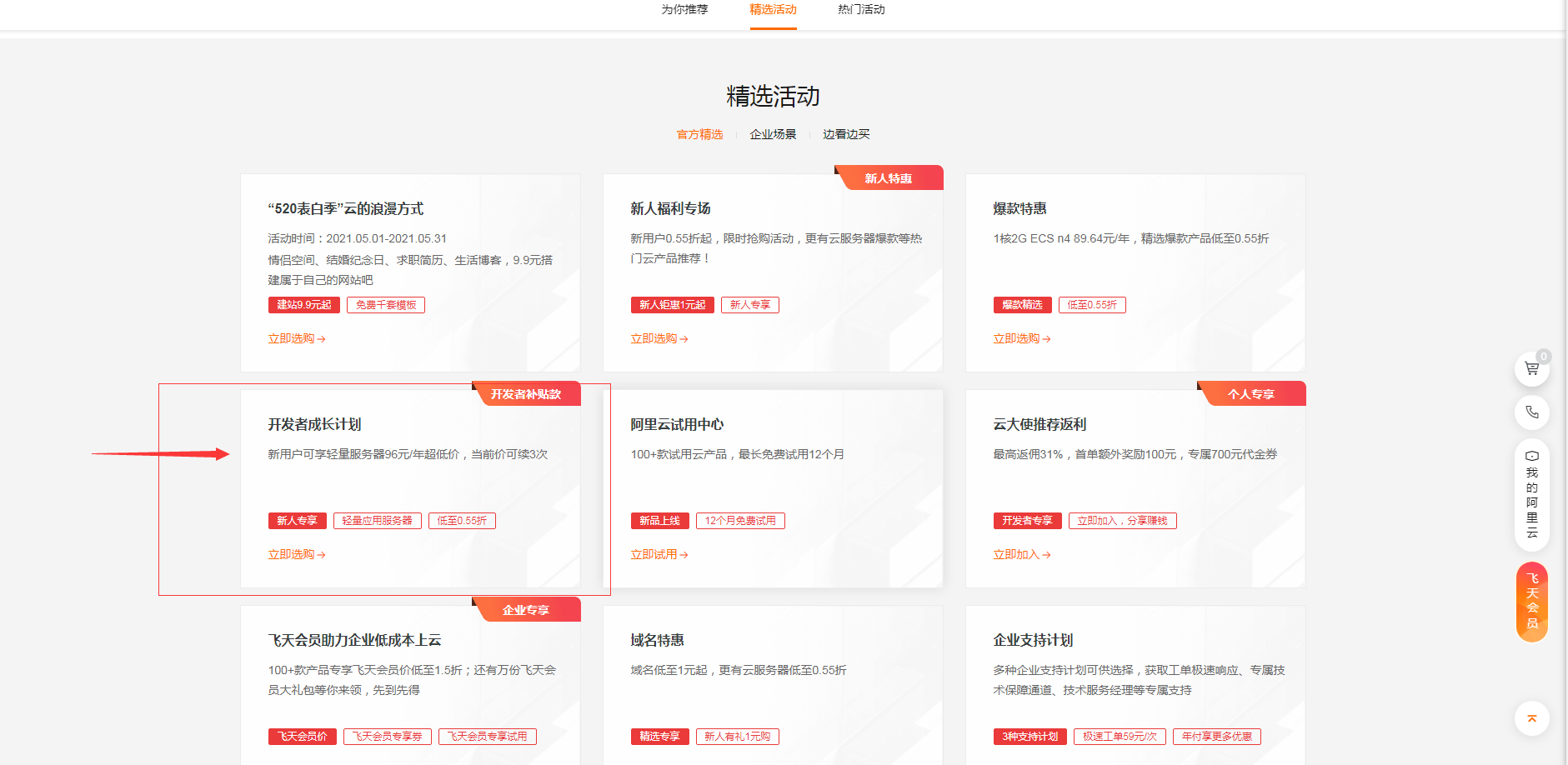This screenshot has height=765, width=1568.
Task: Click the 飞天会员价 tag
Action: tap(303, 737)
